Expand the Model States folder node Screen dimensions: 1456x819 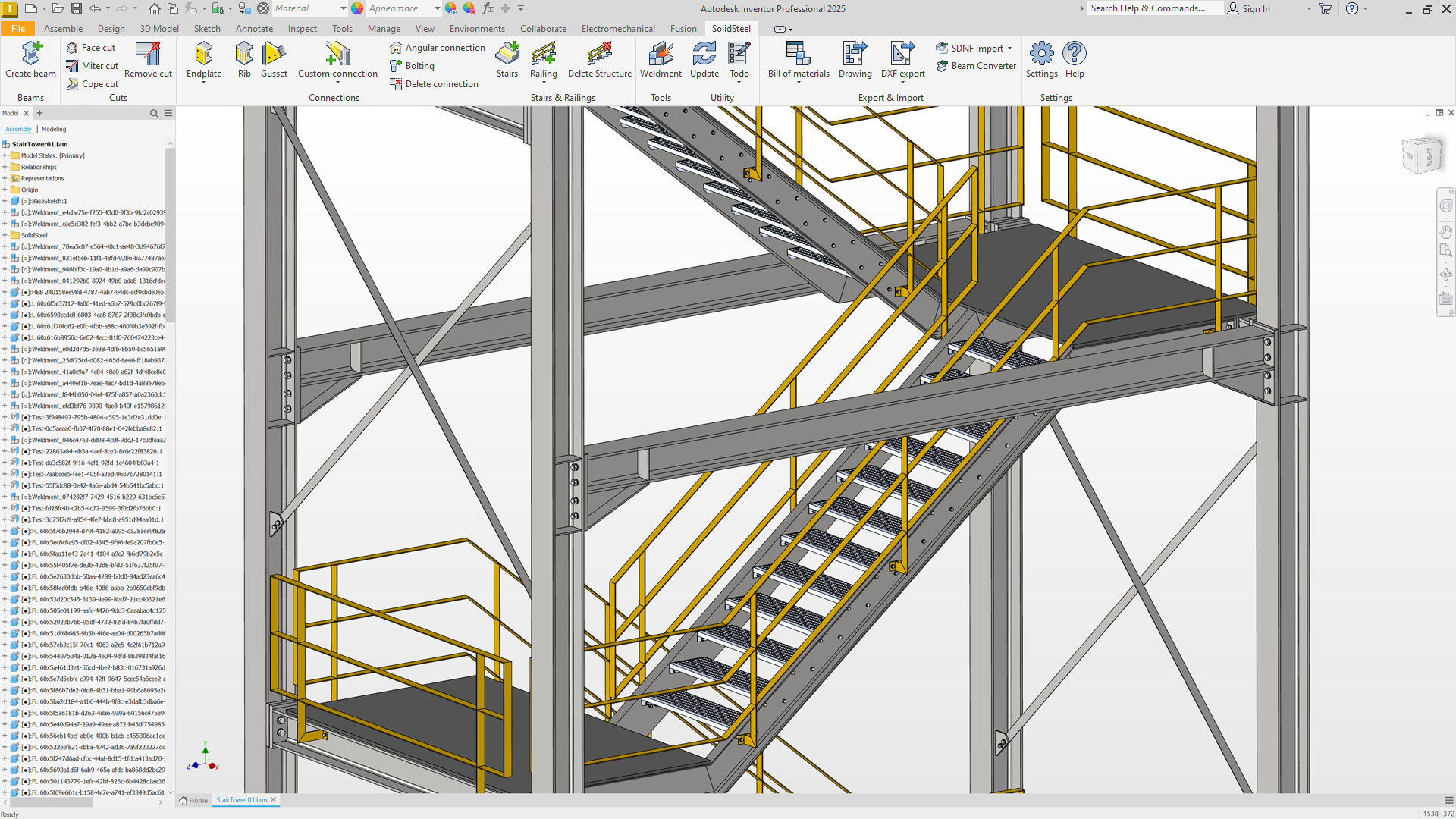[5, 155]
